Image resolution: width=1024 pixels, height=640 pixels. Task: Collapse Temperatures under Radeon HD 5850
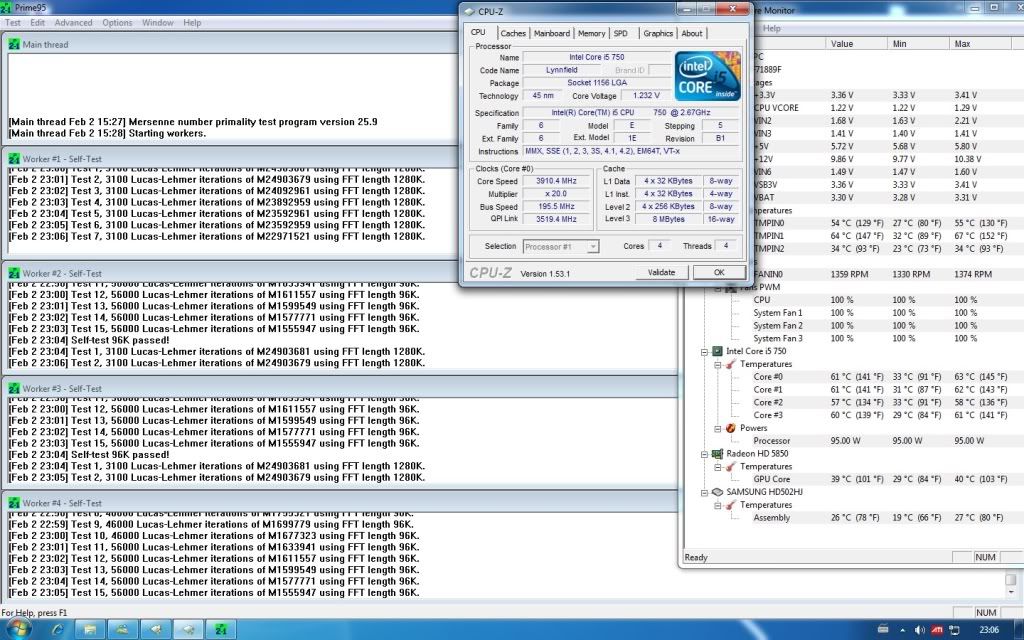(718, 467)
